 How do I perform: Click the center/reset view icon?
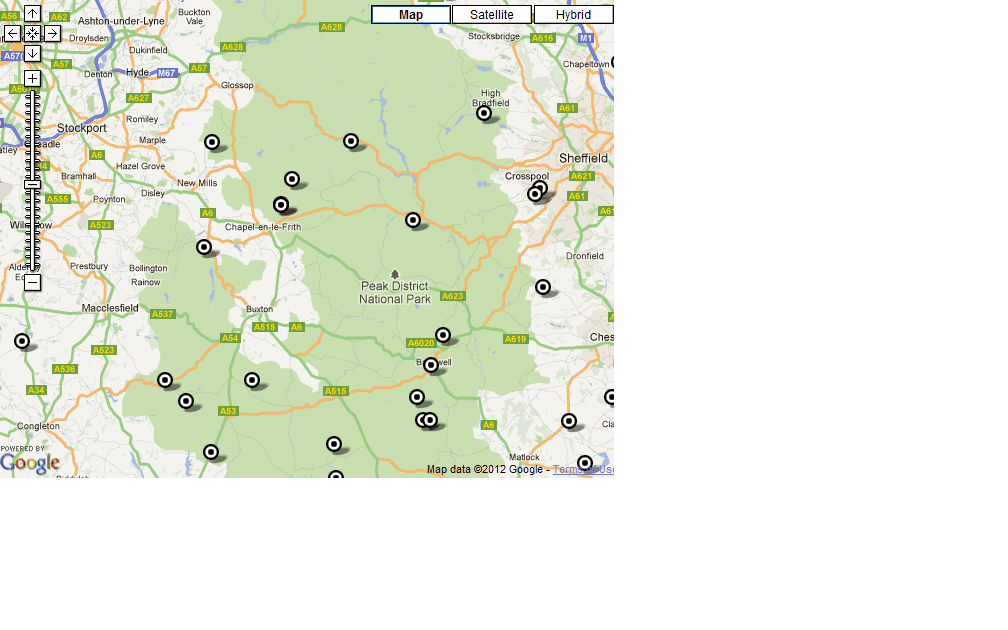[x=32, y=33]
